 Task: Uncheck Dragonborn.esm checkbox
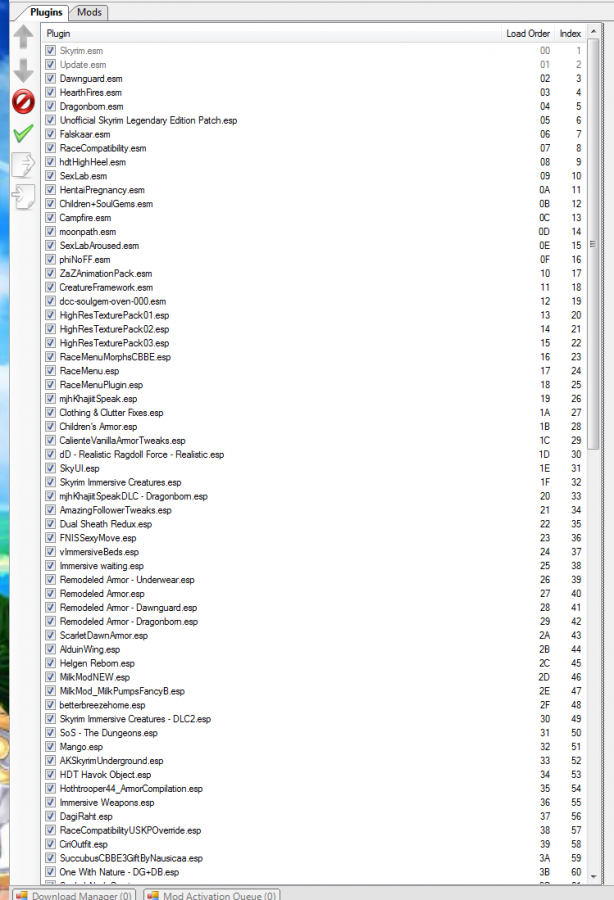[x=50, y=106]
